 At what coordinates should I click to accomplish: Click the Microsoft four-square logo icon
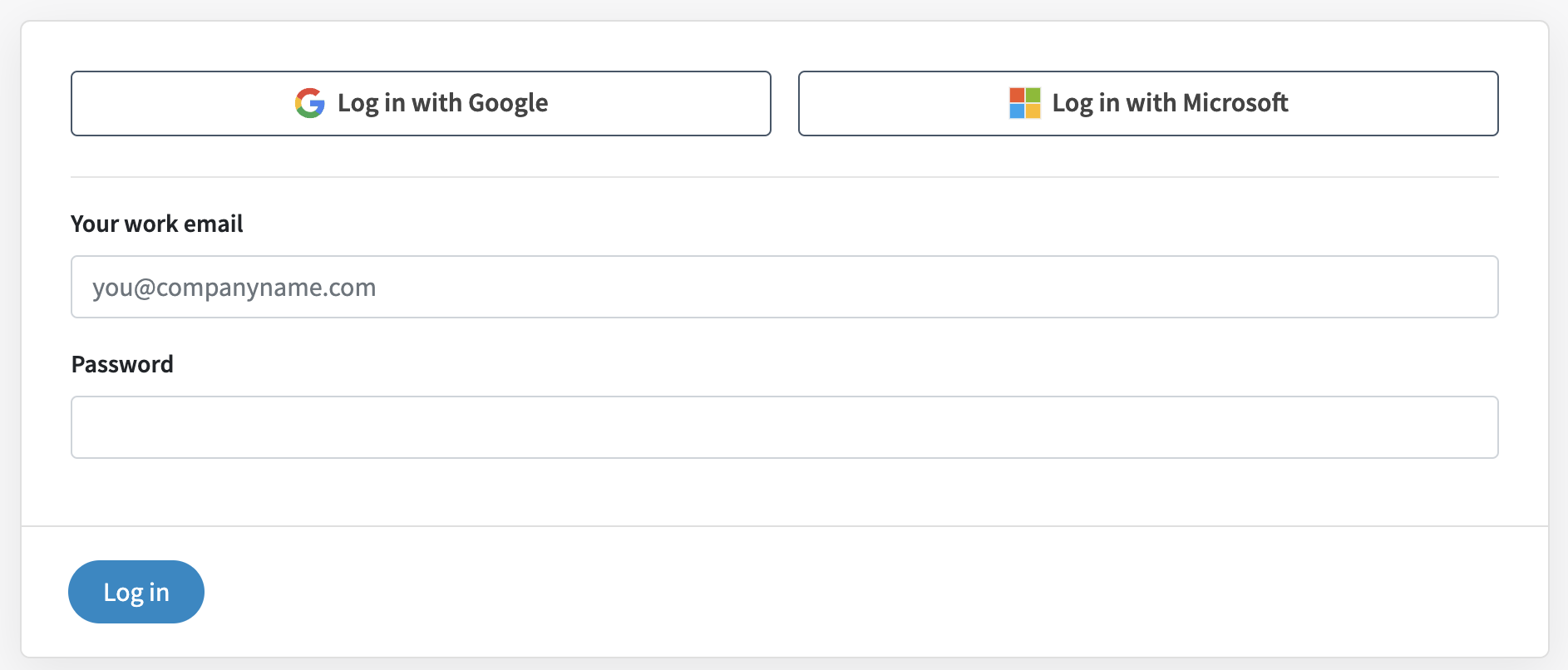coord(1025,103)
